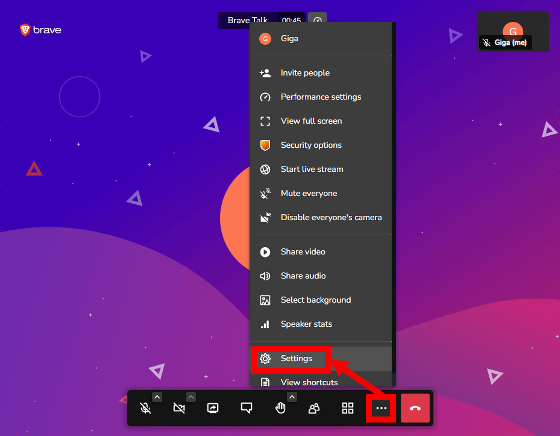This screenshot has height=436, width=560.
Task: Toggle tile view grid icon
Action: click(x=348, y=408)
